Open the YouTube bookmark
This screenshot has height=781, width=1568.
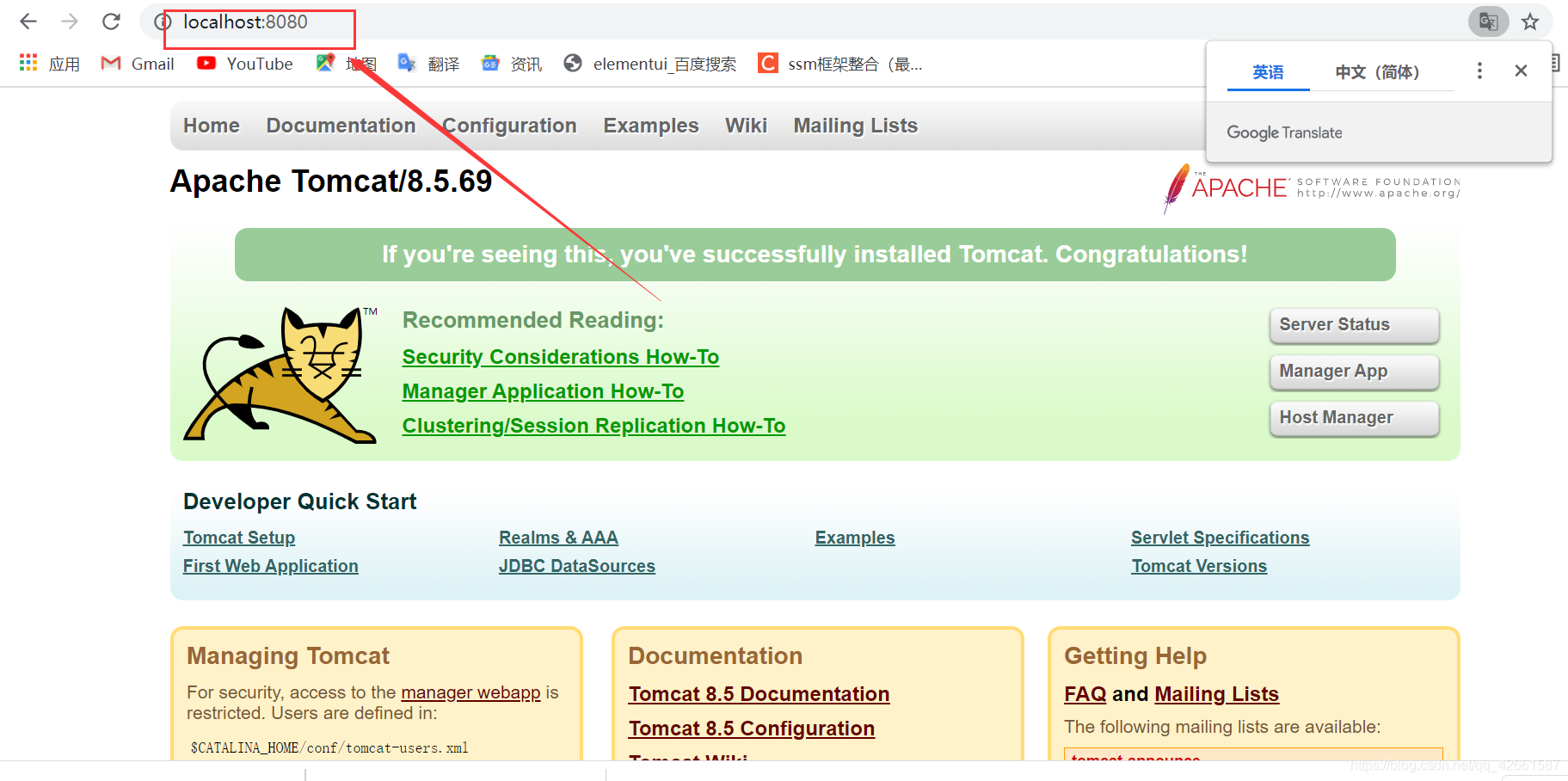pyautogui.click(x=245, y=64)
